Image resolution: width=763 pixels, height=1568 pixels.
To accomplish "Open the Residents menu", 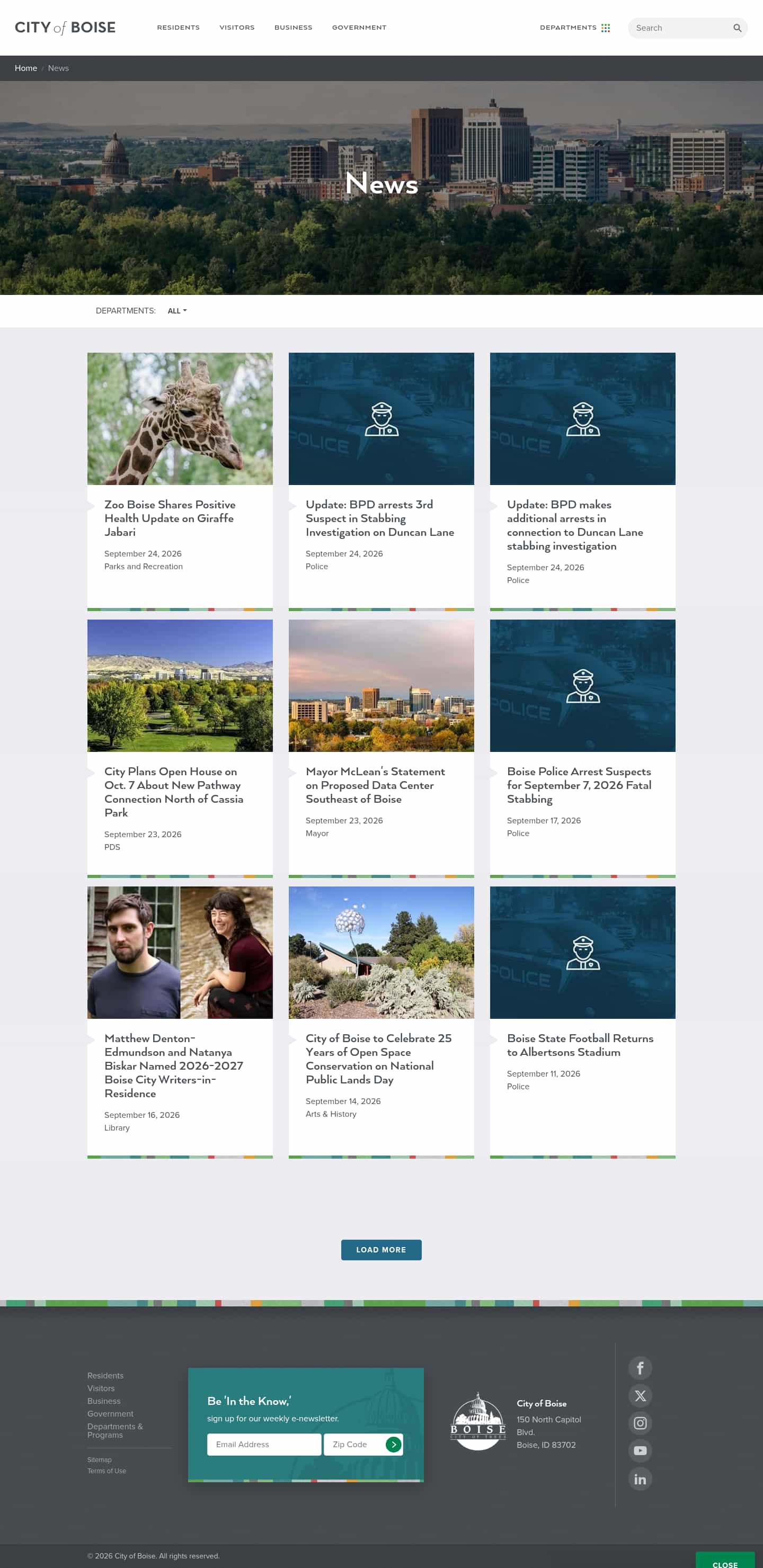I will click(179, 28).
